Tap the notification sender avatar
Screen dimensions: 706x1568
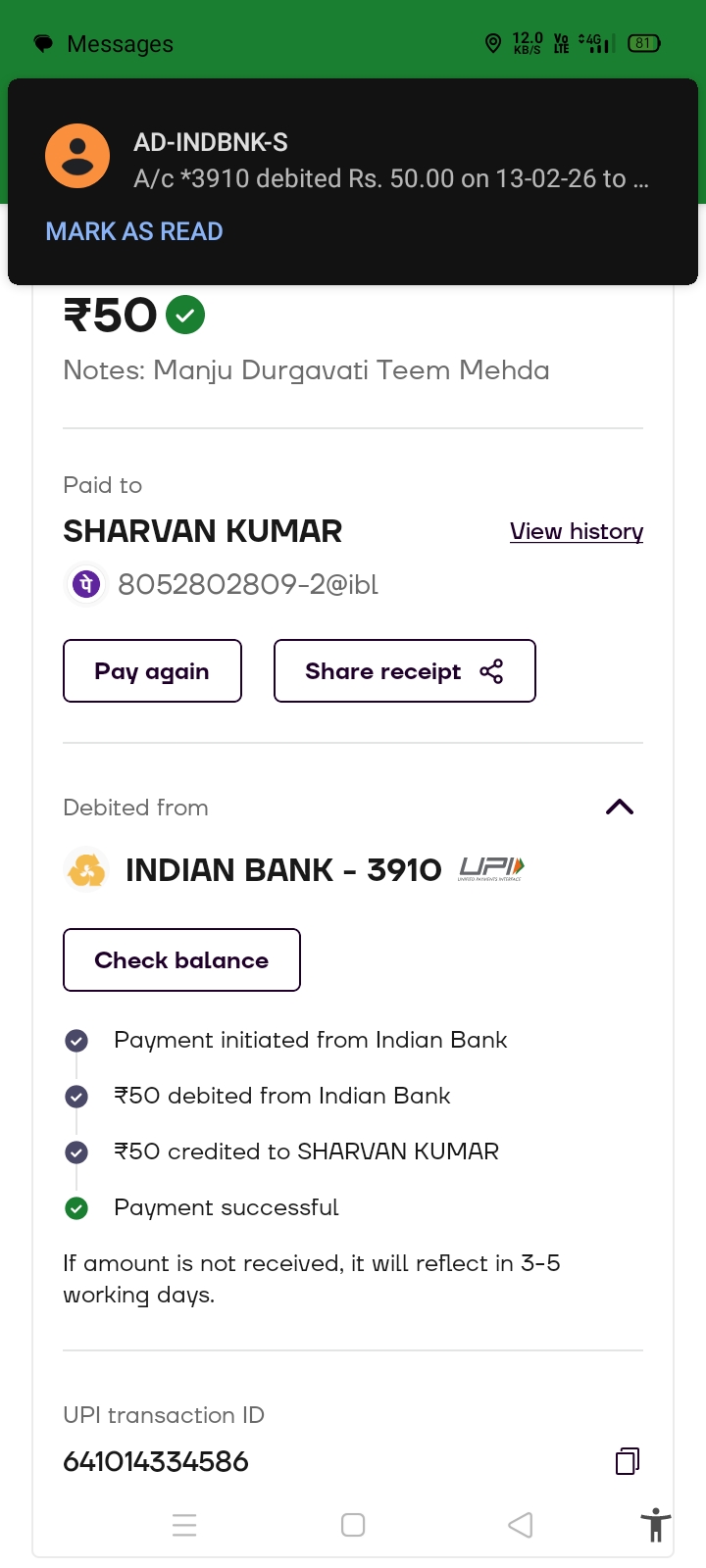coord(77,157)
